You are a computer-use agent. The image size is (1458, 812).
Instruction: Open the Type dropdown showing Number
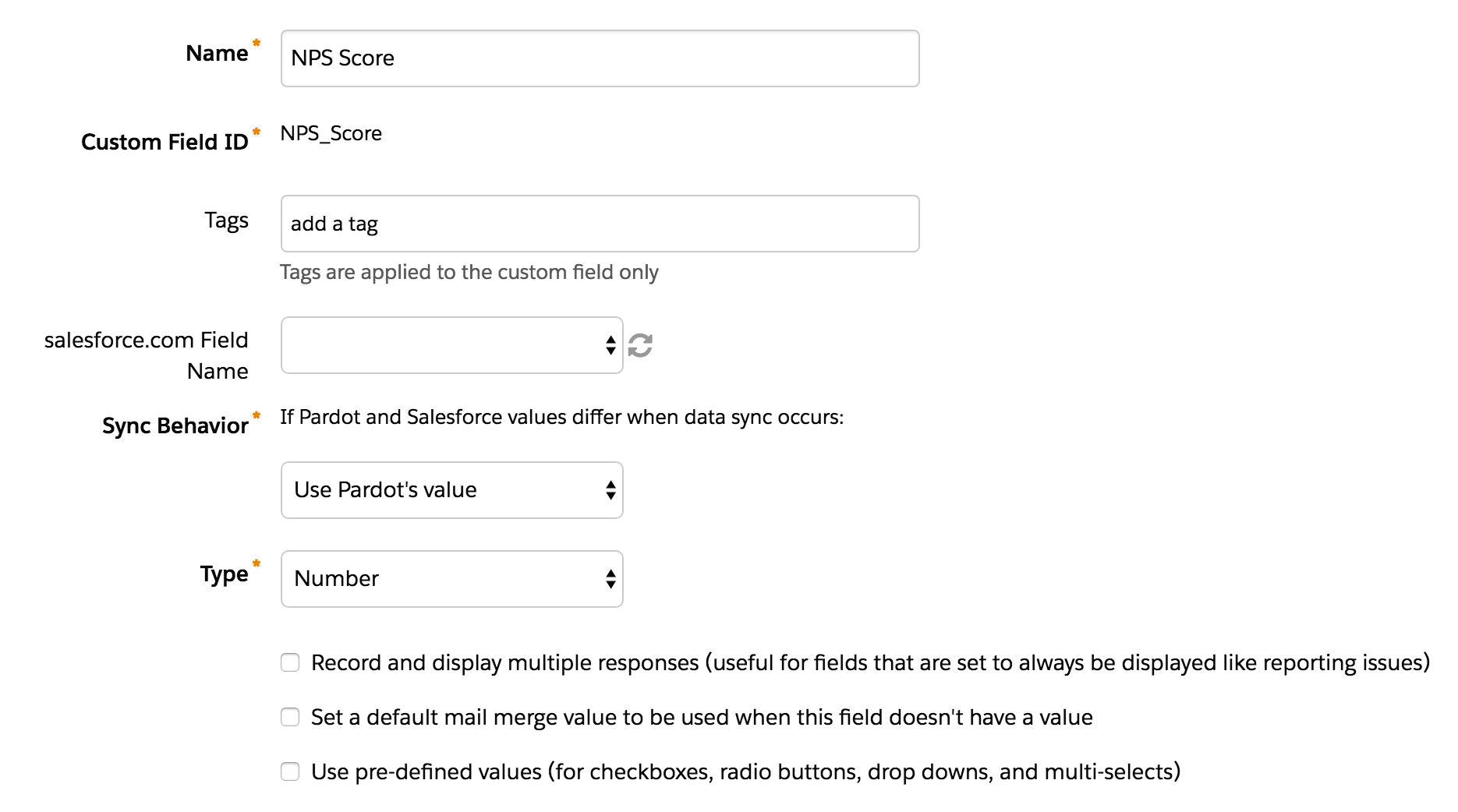tap(451, 579)
